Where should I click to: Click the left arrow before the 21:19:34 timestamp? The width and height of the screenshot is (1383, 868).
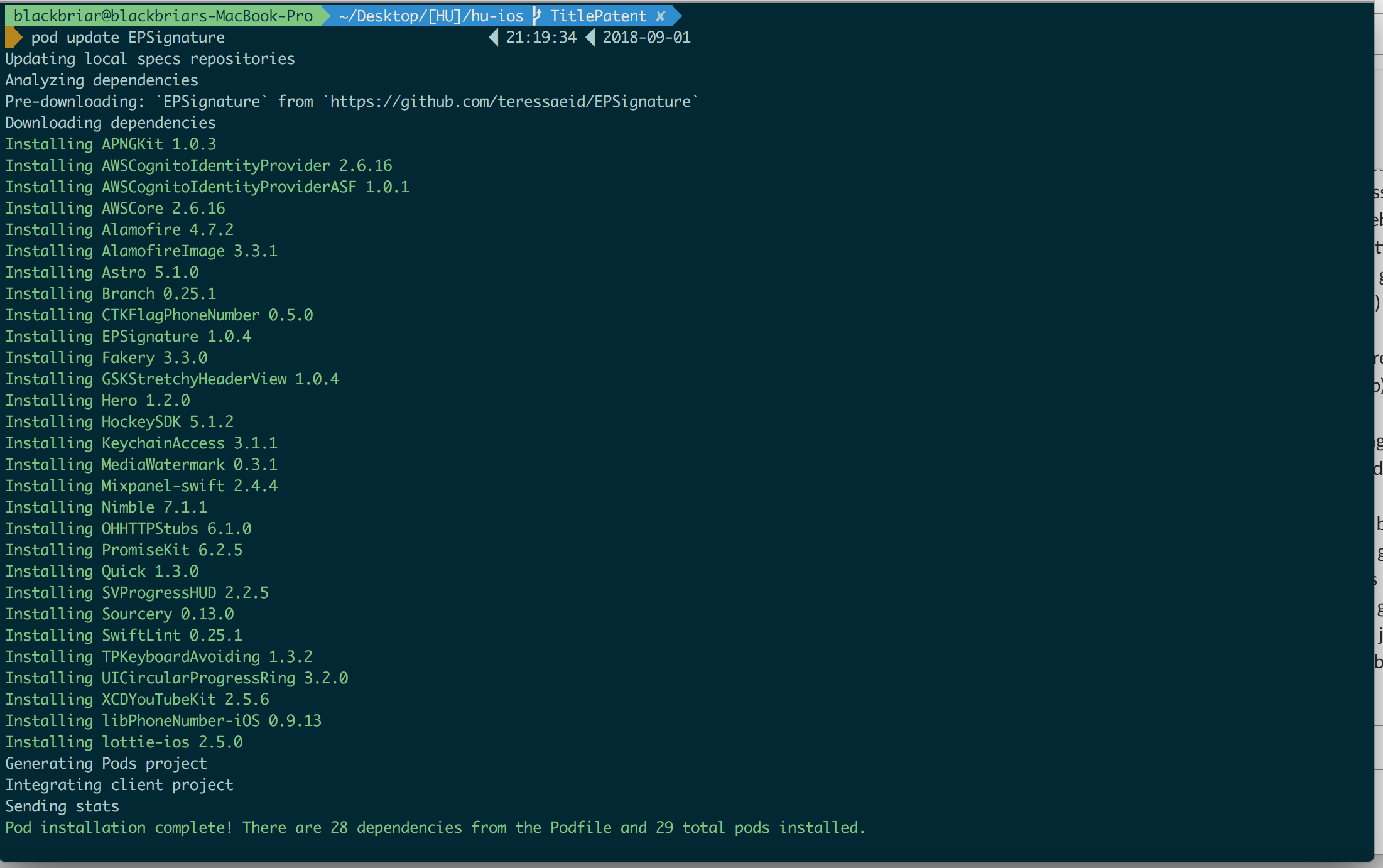tap(493, 37)
